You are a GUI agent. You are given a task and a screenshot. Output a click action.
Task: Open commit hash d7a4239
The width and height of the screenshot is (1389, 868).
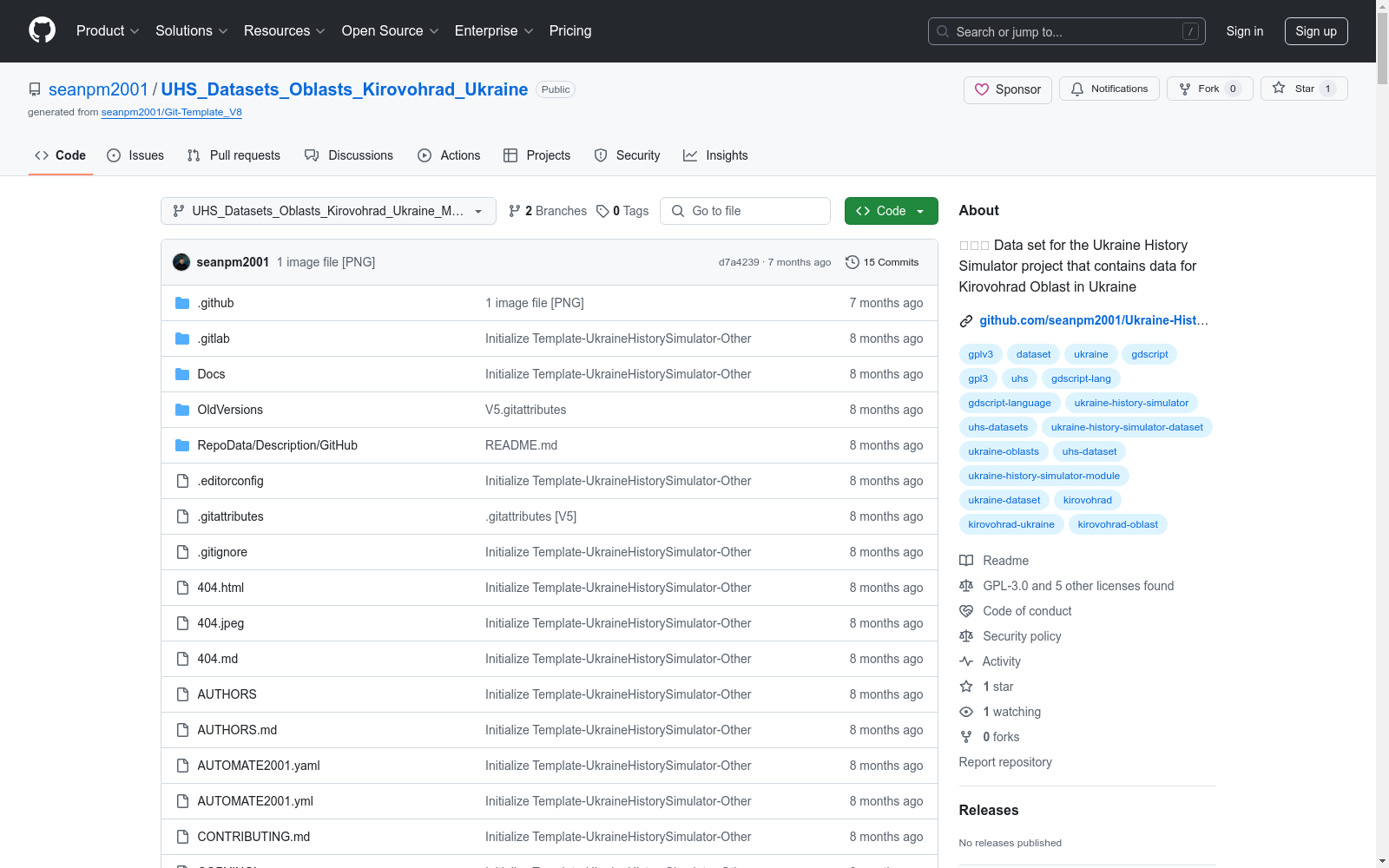coord(739,262)
